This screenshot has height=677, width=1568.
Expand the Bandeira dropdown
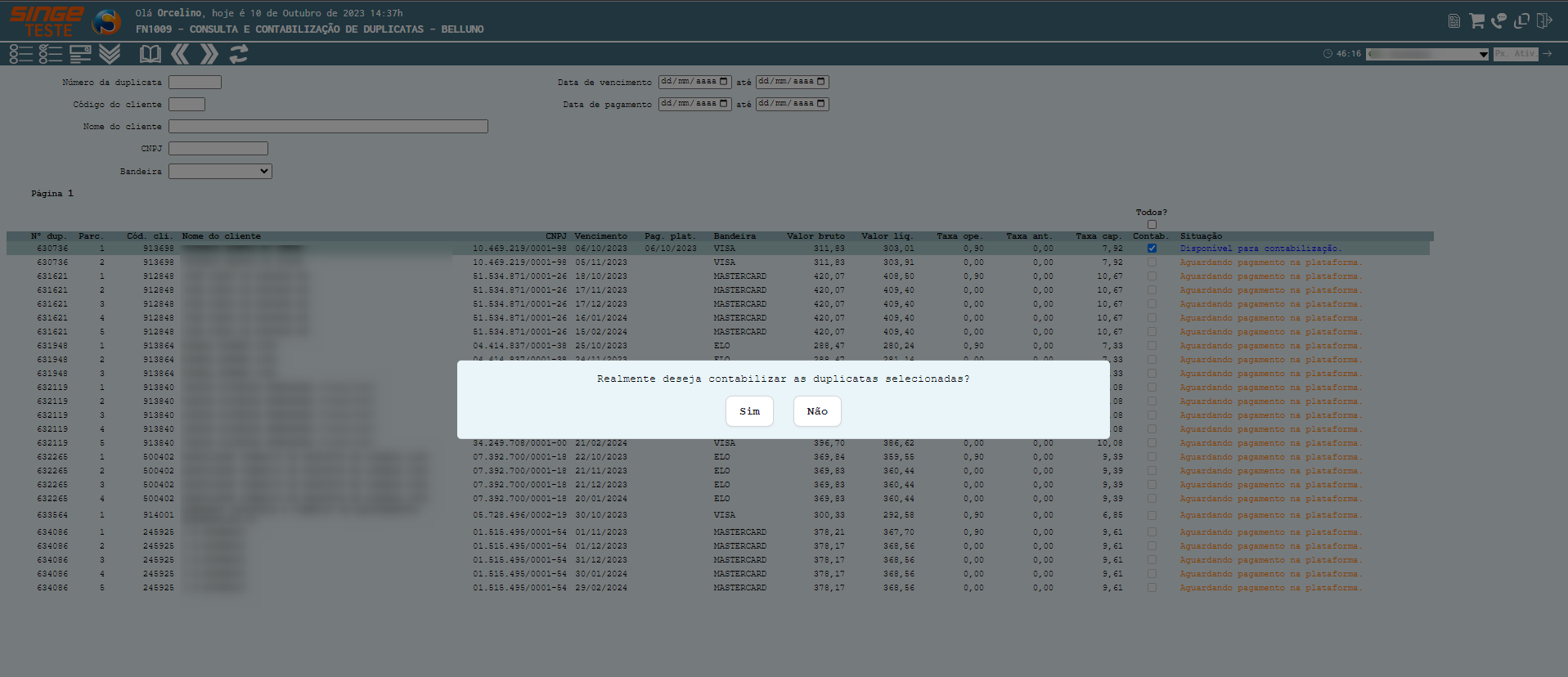click(x=220, y=171)
